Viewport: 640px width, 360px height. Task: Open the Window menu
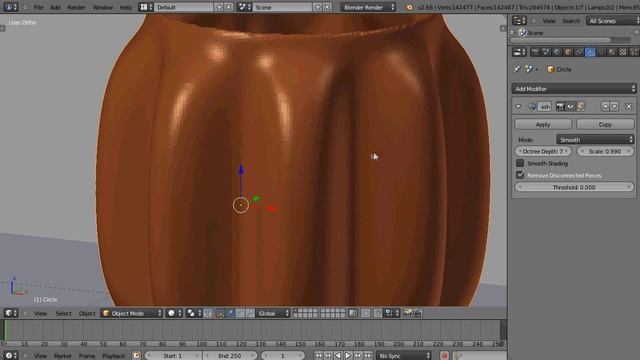point(102,7)
